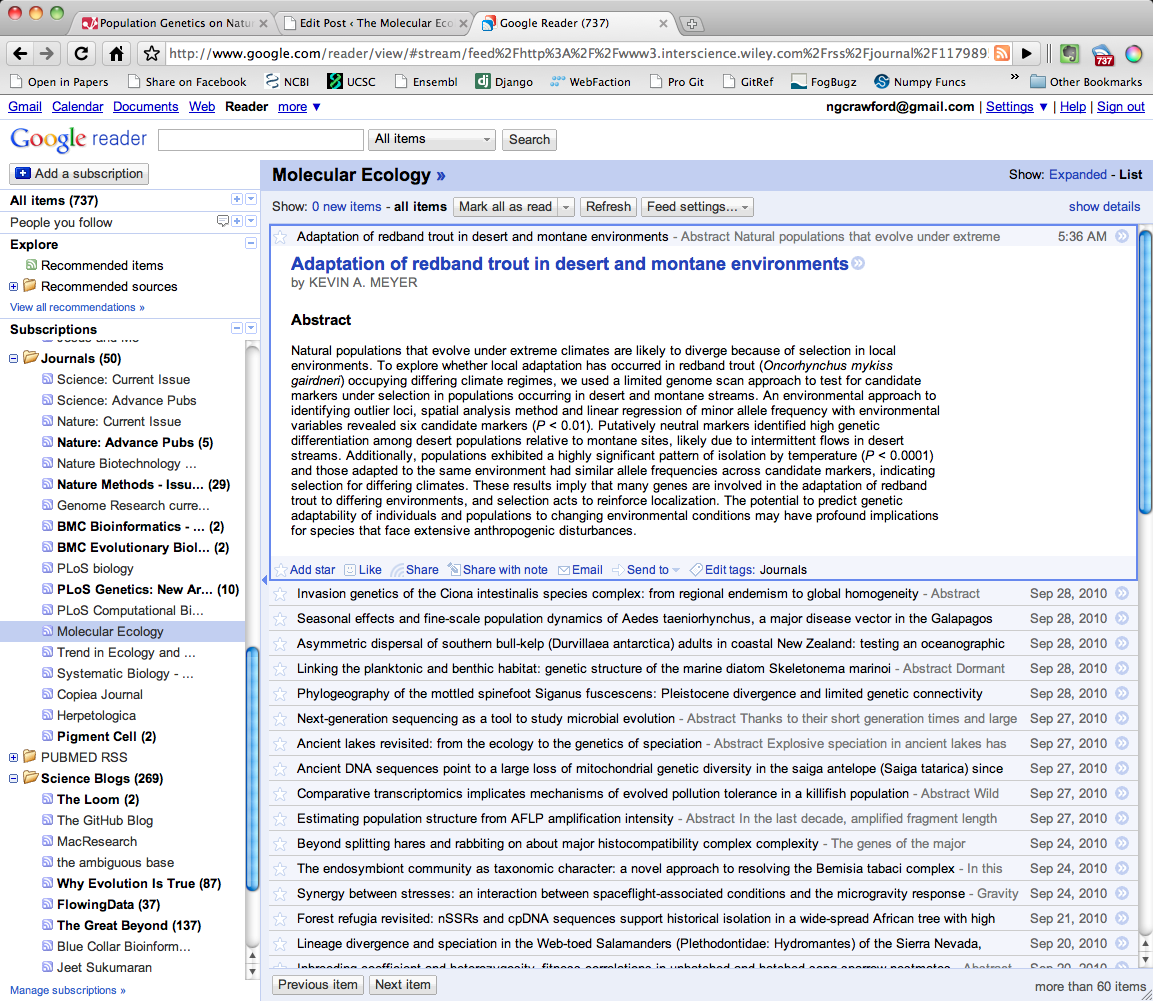Click the show details link
Image resolution: width=1153 pixels, height=1001 pixels.
[x=1104, y=207]
